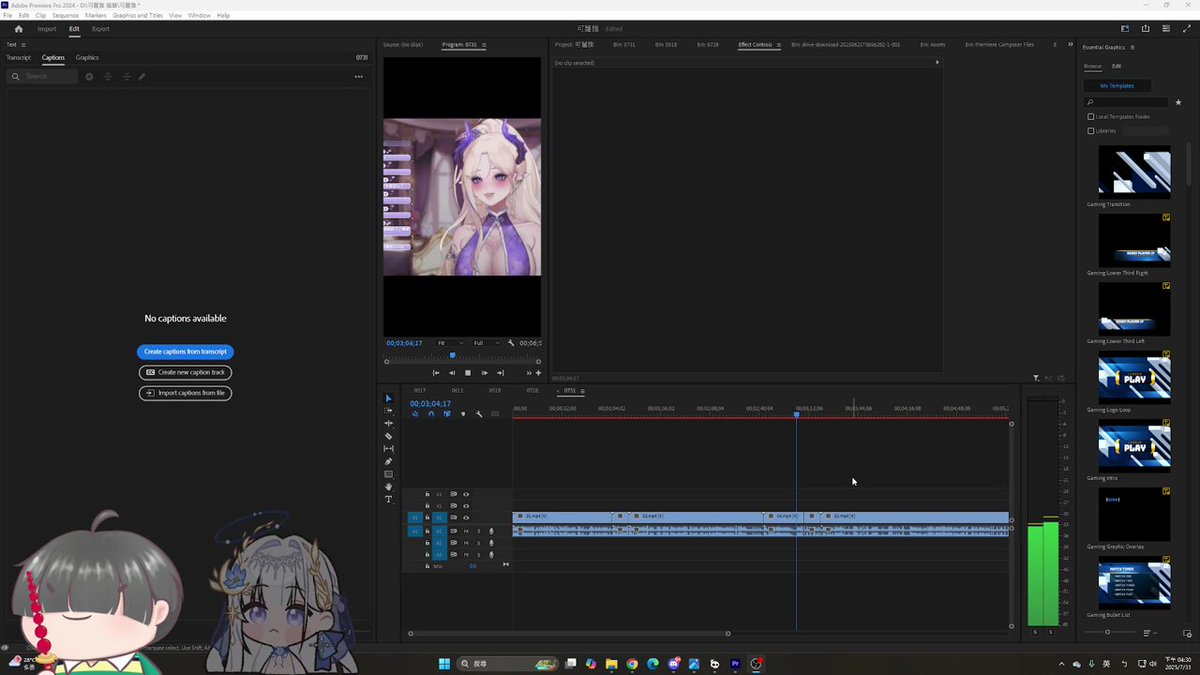The height and width of the screenshot is (675, 1200).
Task: Switch to Essential Graphics Edit tab
Action: [1116, 66]
